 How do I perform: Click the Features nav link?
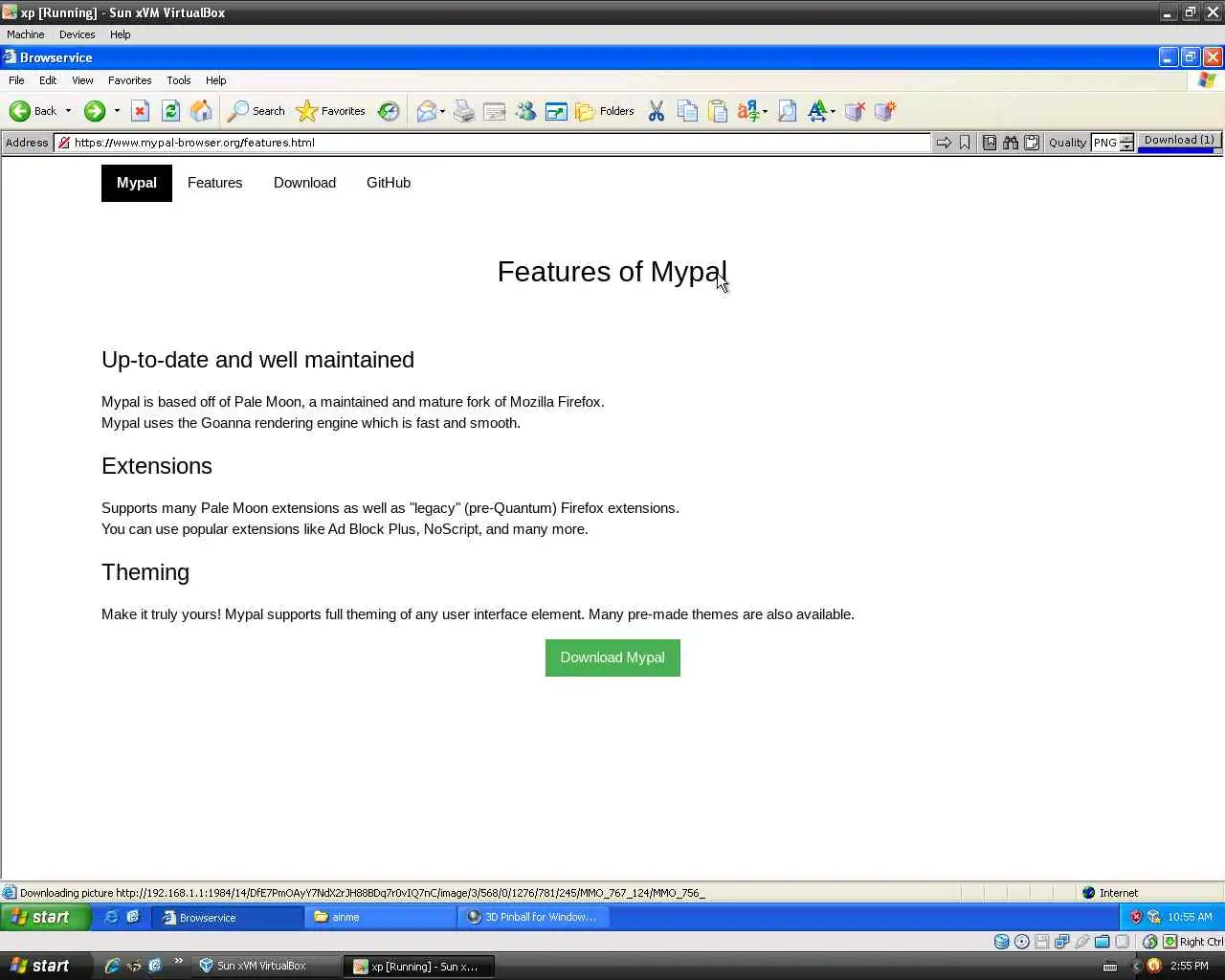click(x=214, y=183)
